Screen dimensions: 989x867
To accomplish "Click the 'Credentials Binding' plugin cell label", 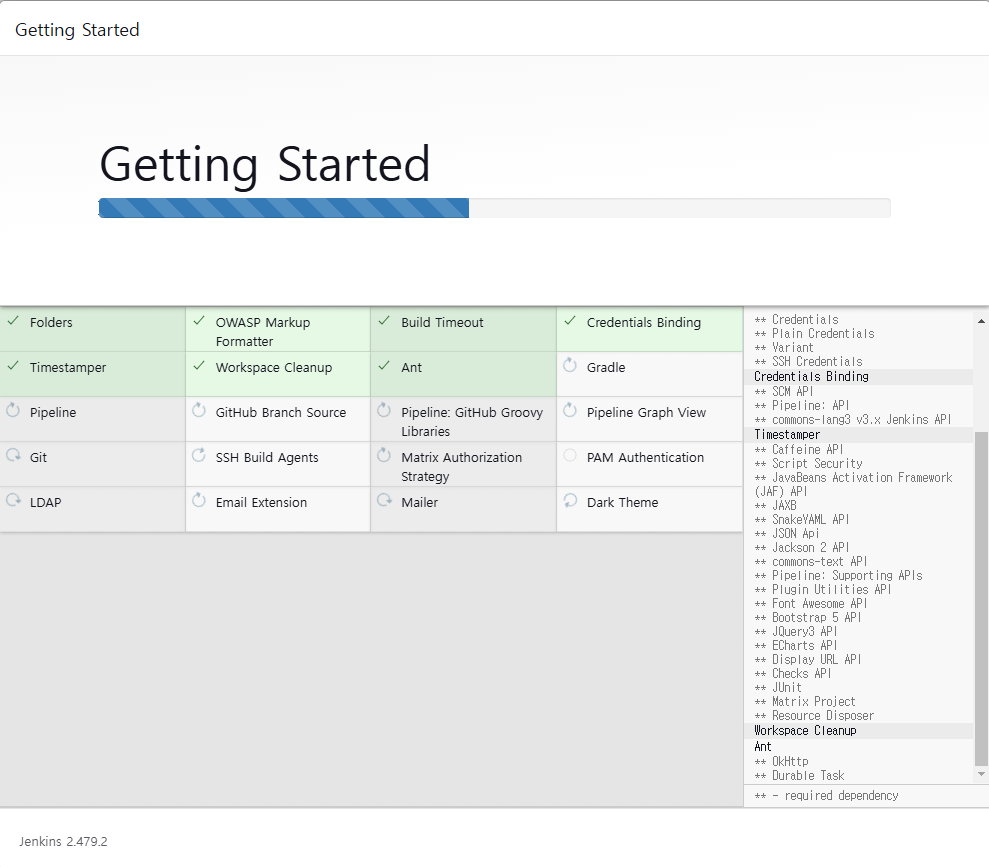I will tap(643, 322).
